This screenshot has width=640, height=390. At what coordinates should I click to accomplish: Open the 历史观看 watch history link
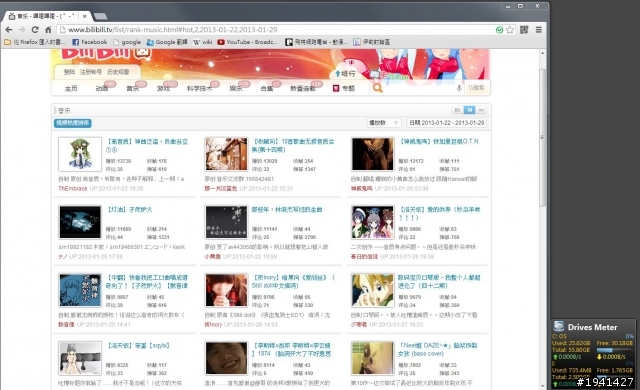(x=118, y=72)
